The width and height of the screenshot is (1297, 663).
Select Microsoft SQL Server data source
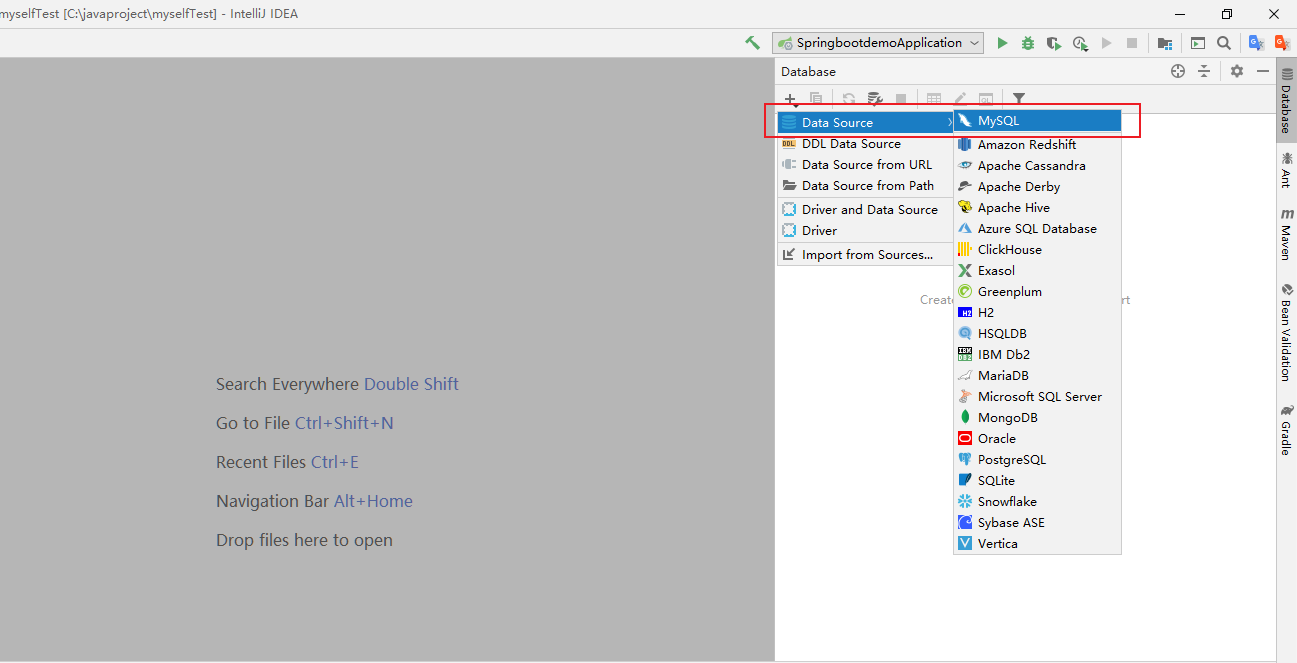tap(1037, 396)
